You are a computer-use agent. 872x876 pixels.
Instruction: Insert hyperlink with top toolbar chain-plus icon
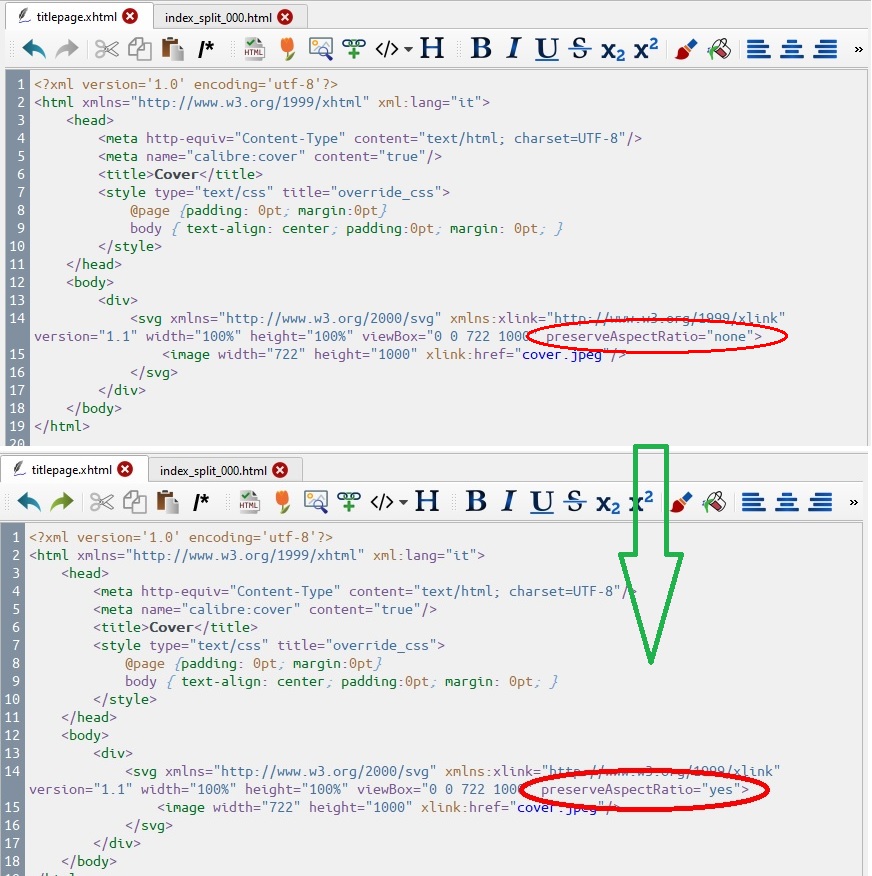[354, 49]
